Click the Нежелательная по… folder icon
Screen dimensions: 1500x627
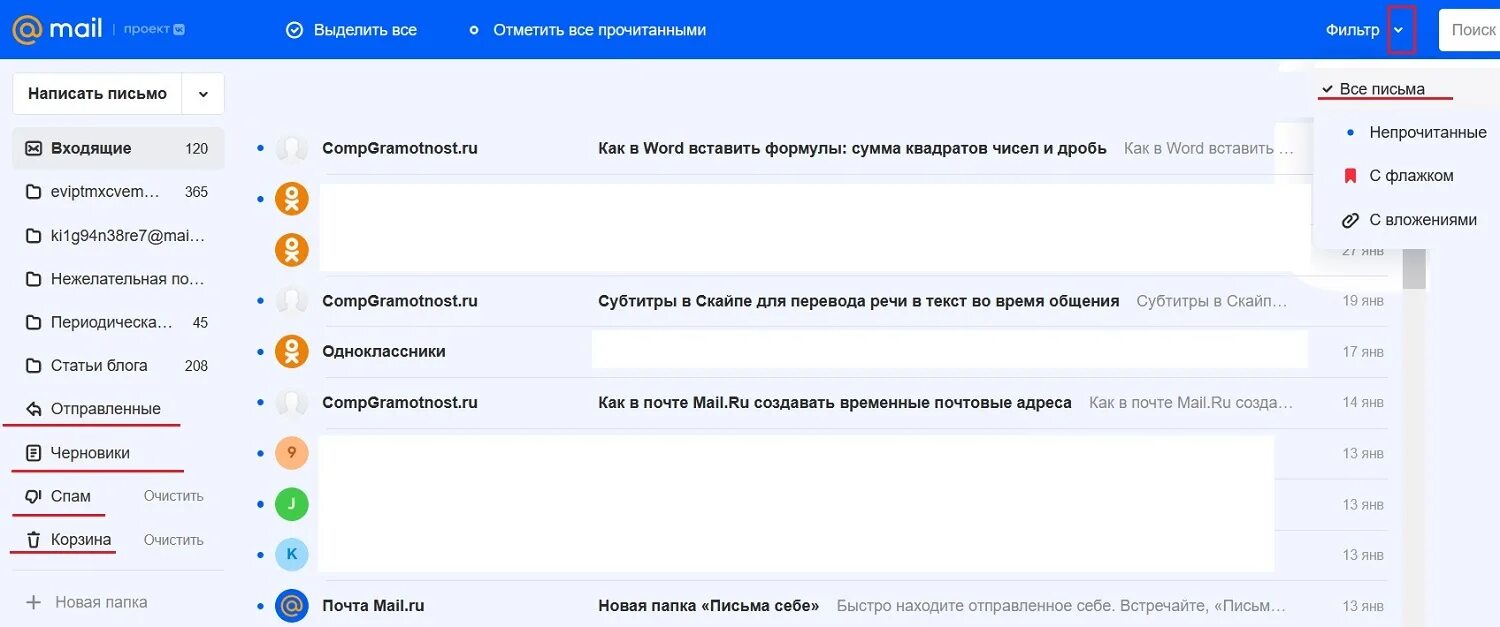33,279
